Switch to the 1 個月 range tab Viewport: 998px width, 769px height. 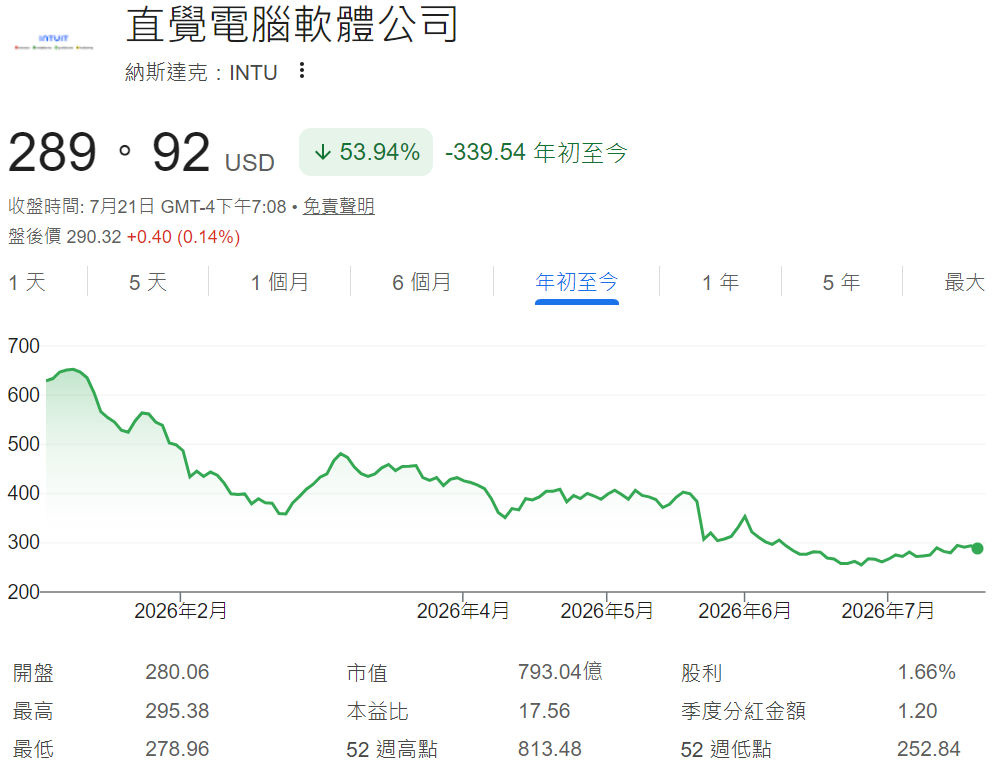tap(279, 282)
